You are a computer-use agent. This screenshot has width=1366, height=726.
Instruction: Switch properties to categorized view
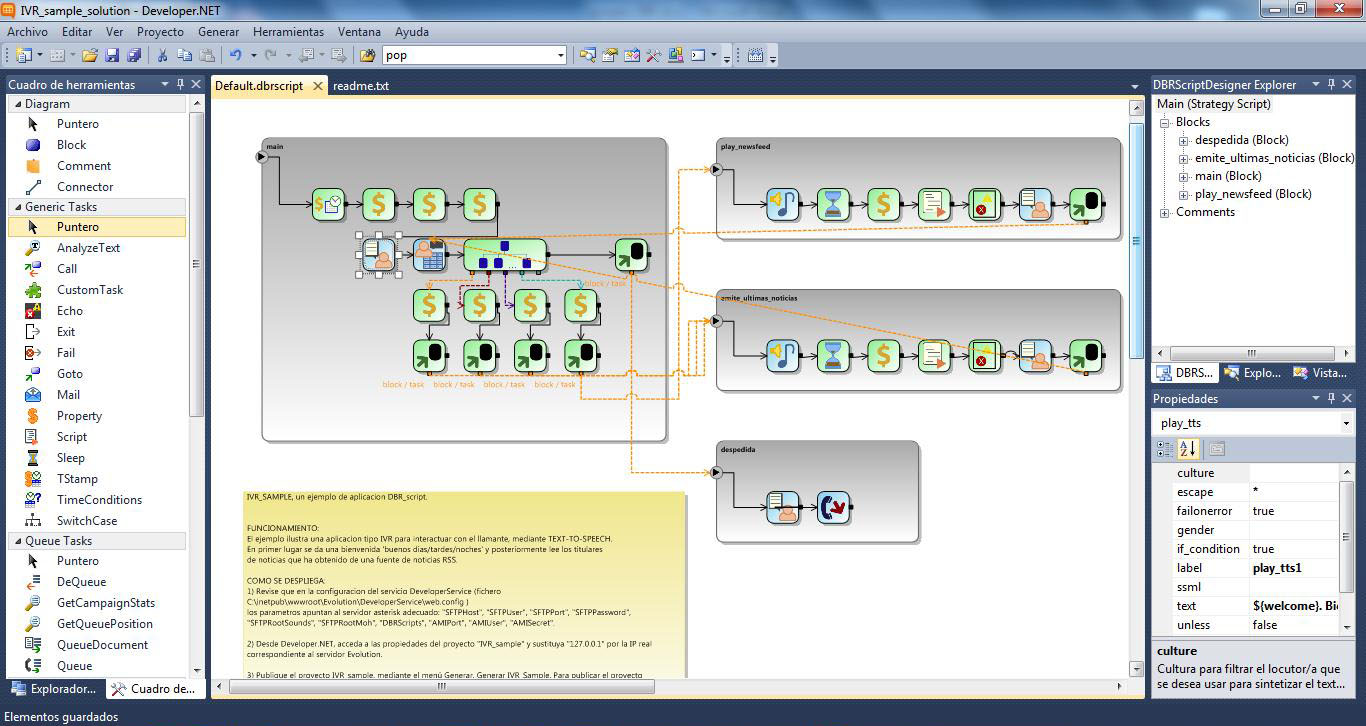point(1165,449)
